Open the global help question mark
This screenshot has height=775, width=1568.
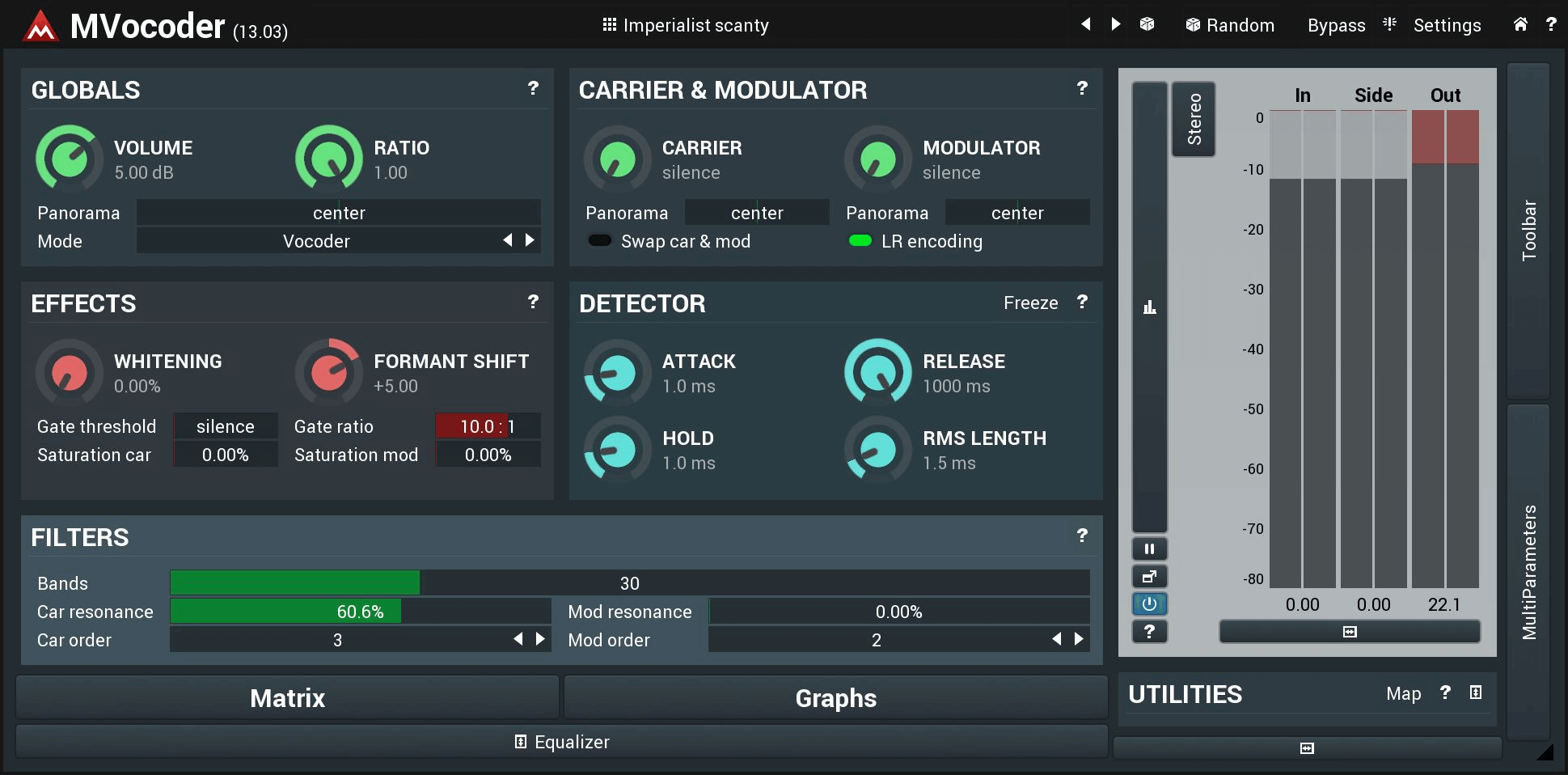[x=1550, y=24]
